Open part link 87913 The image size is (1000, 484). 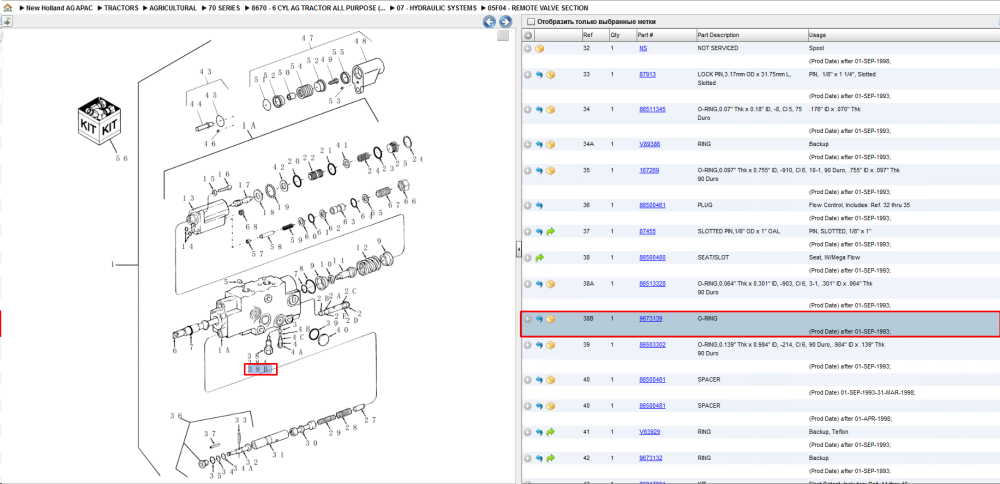coord(647,75)
